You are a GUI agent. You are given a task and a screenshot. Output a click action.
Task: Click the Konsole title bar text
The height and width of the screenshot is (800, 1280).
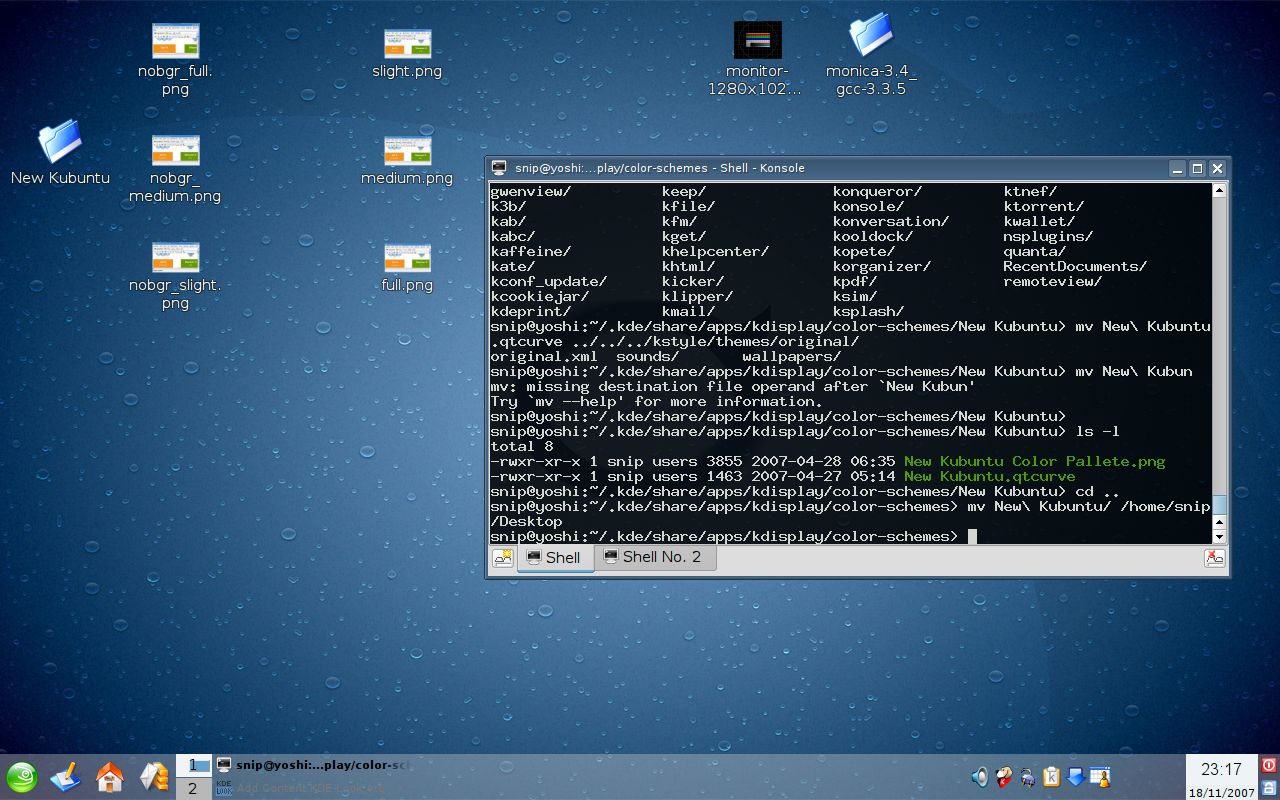660,168
